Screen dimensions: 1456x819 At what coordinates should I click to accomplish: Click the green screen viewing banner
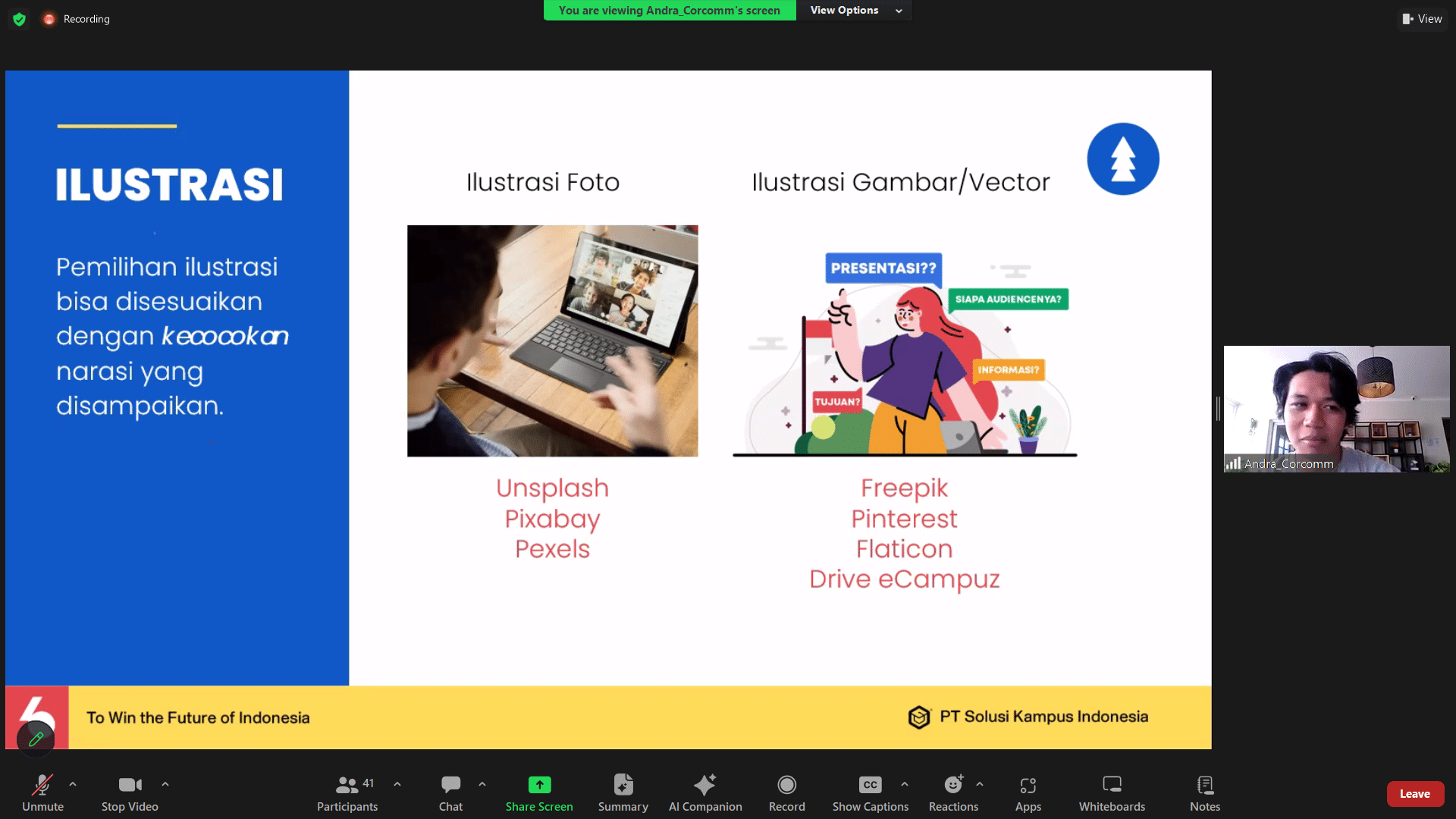670,10
